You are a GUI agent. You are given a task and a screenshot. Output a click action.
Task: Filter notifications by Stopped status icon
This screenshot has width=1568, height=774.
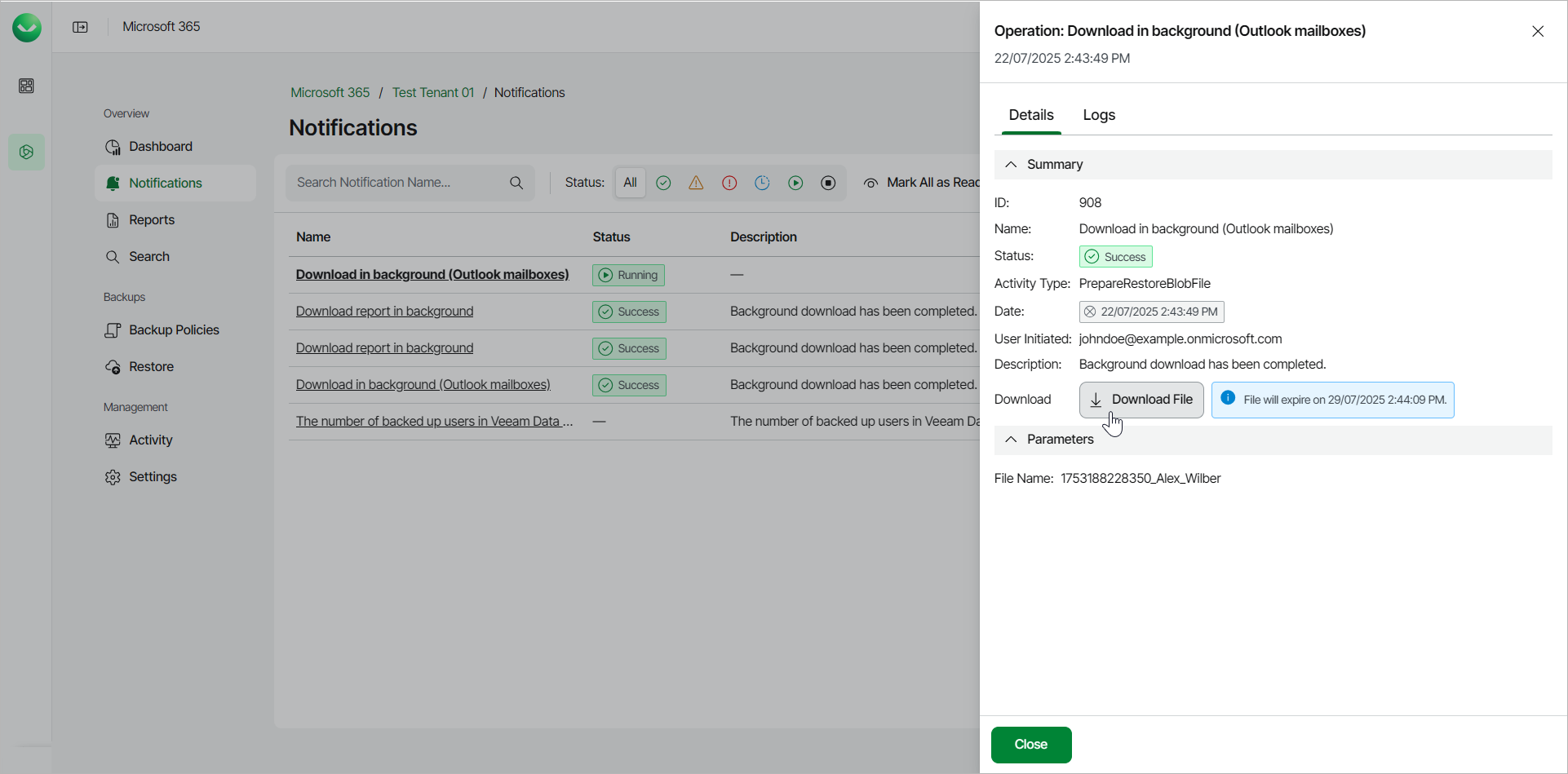[x=828, y=183]
